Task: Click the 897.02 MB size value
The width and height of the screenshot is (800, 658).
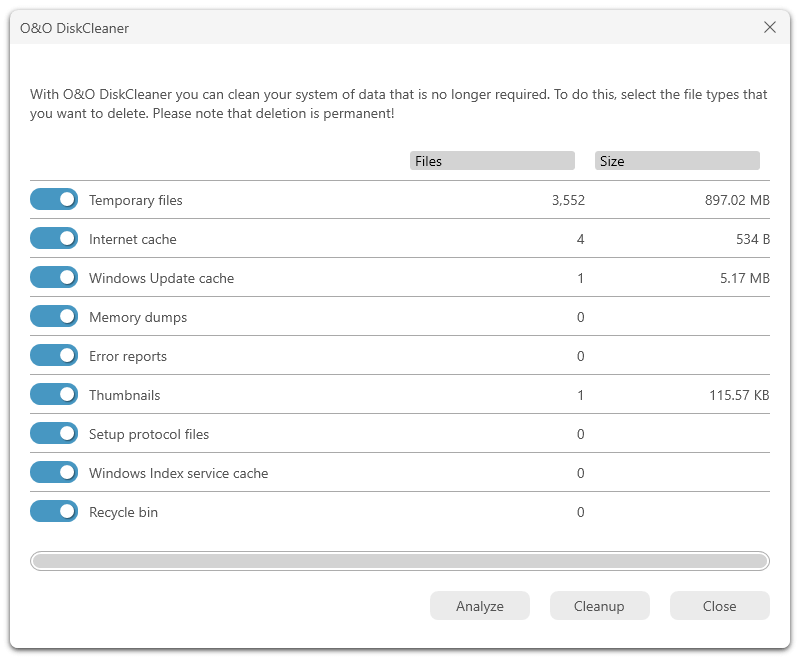Action: 737,200
